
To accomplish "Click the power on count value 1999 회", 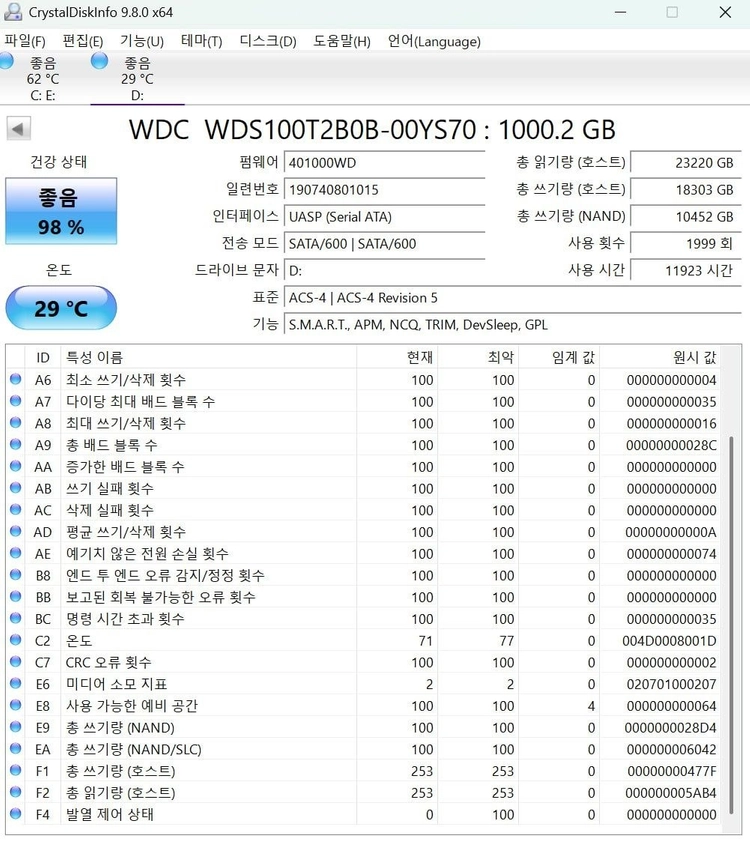I will click(x=686, y=244).
